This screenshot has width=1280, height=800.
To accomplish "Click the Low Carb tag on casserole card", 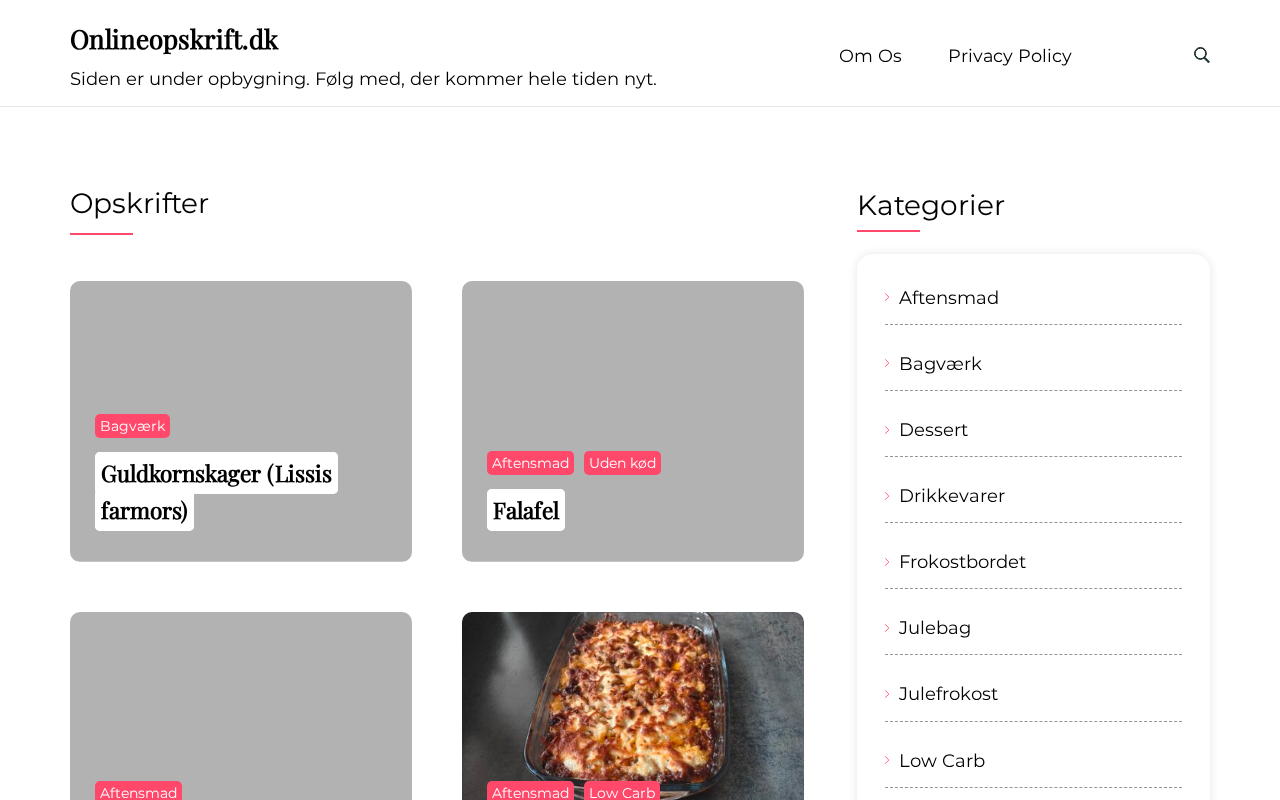I will click(x=622, y=792).
